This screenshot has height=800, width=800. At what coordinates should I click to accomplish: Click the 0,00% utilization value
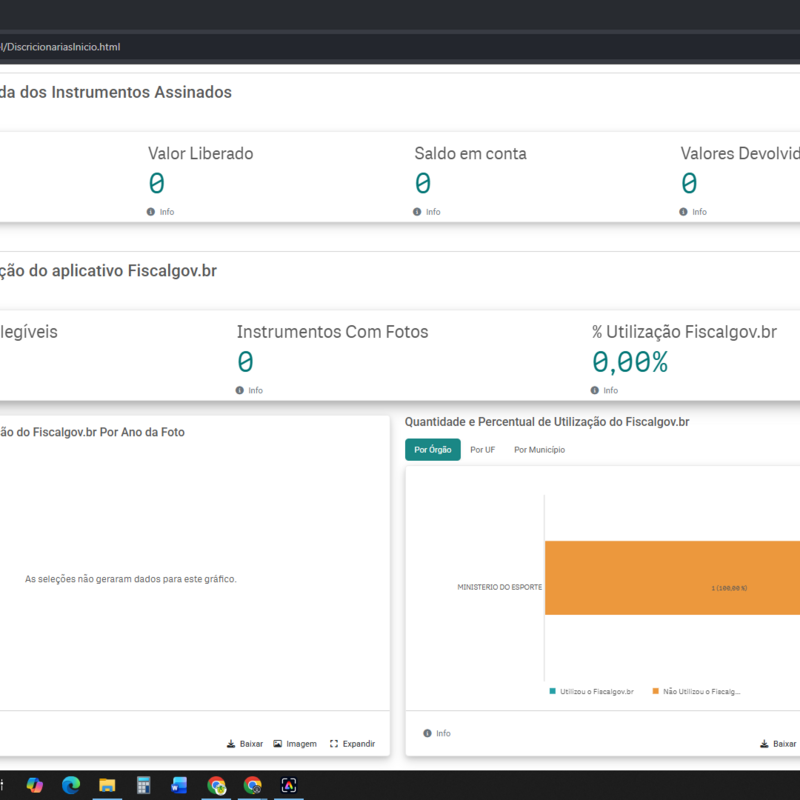[630, 362]
